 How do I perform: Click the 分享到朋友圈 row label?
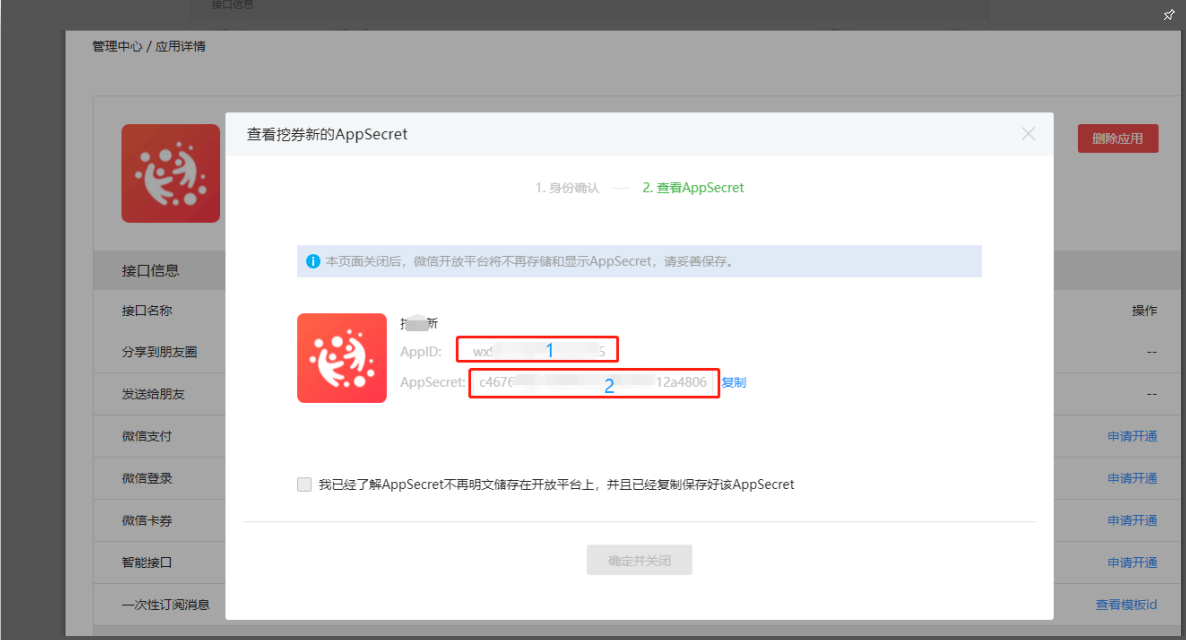pyautogui.click(x=160, y=352)
